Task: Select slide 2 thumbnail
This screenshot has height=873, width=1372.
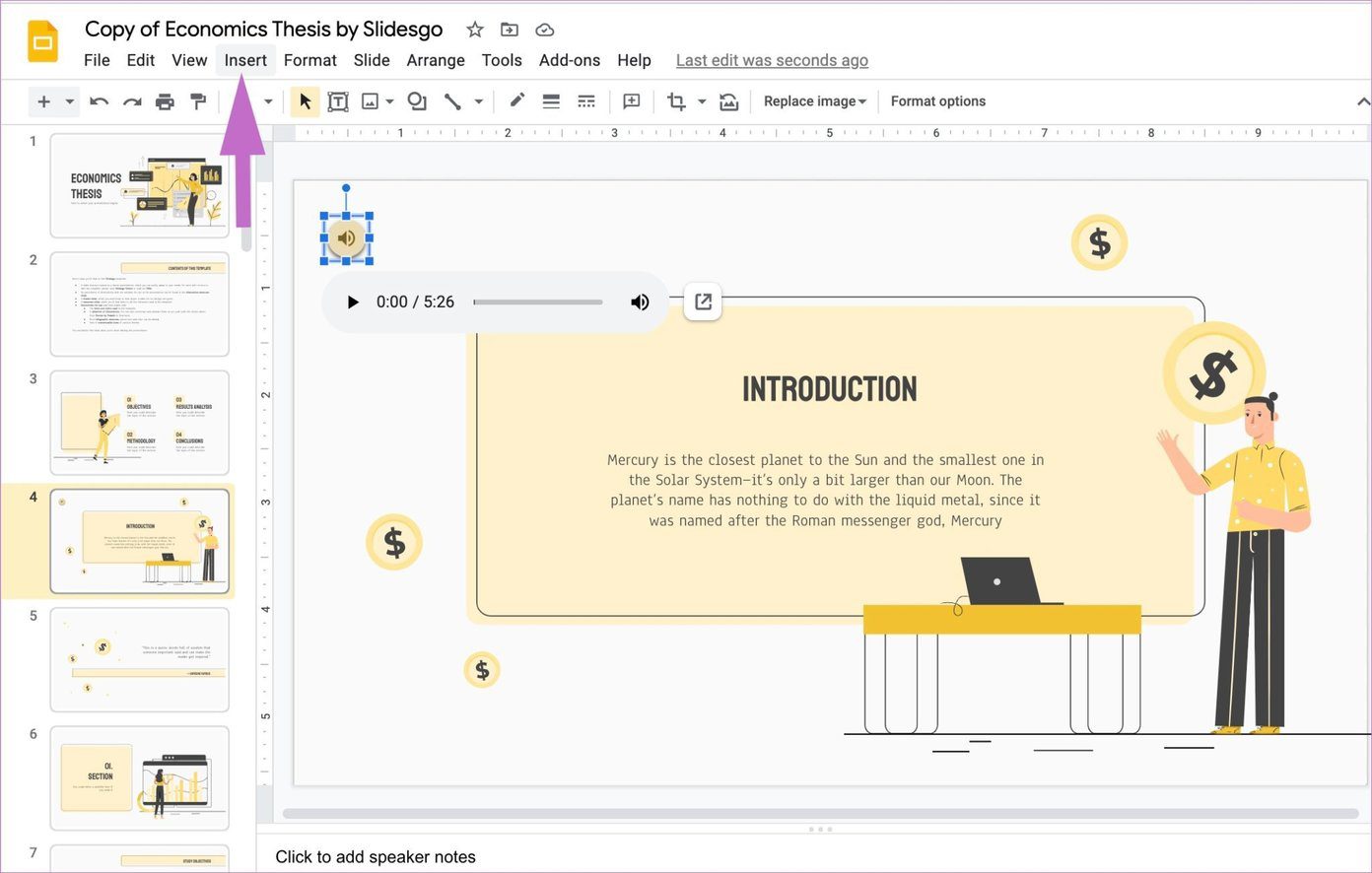Action: [x=139, y=304]
